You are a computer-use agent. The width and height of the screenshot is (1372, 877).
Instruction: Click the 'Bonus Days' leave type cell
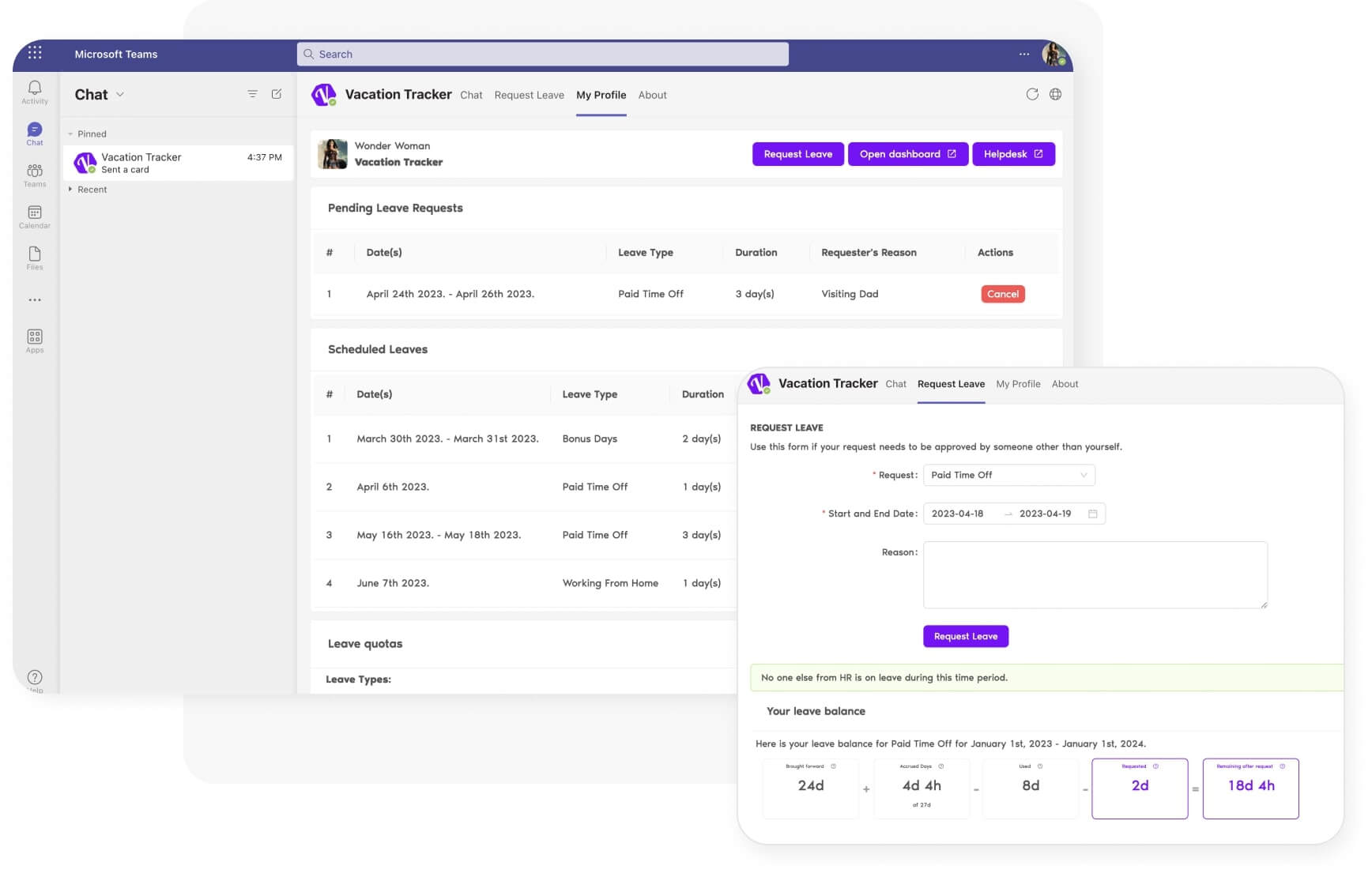click(590, 438)
